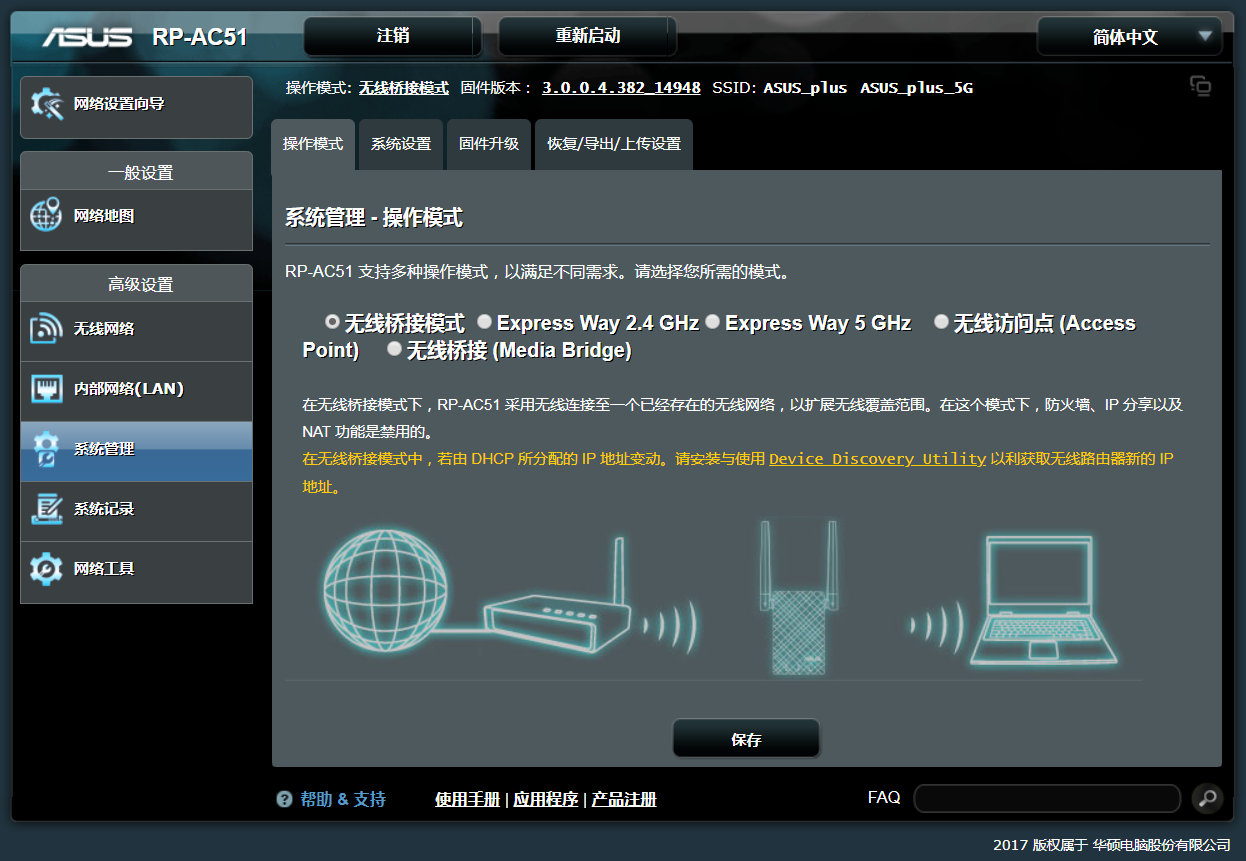This screenshot has height=861, width=1246.
Task: Click the 系统记录 log icon
Action: tap(46, 509)
